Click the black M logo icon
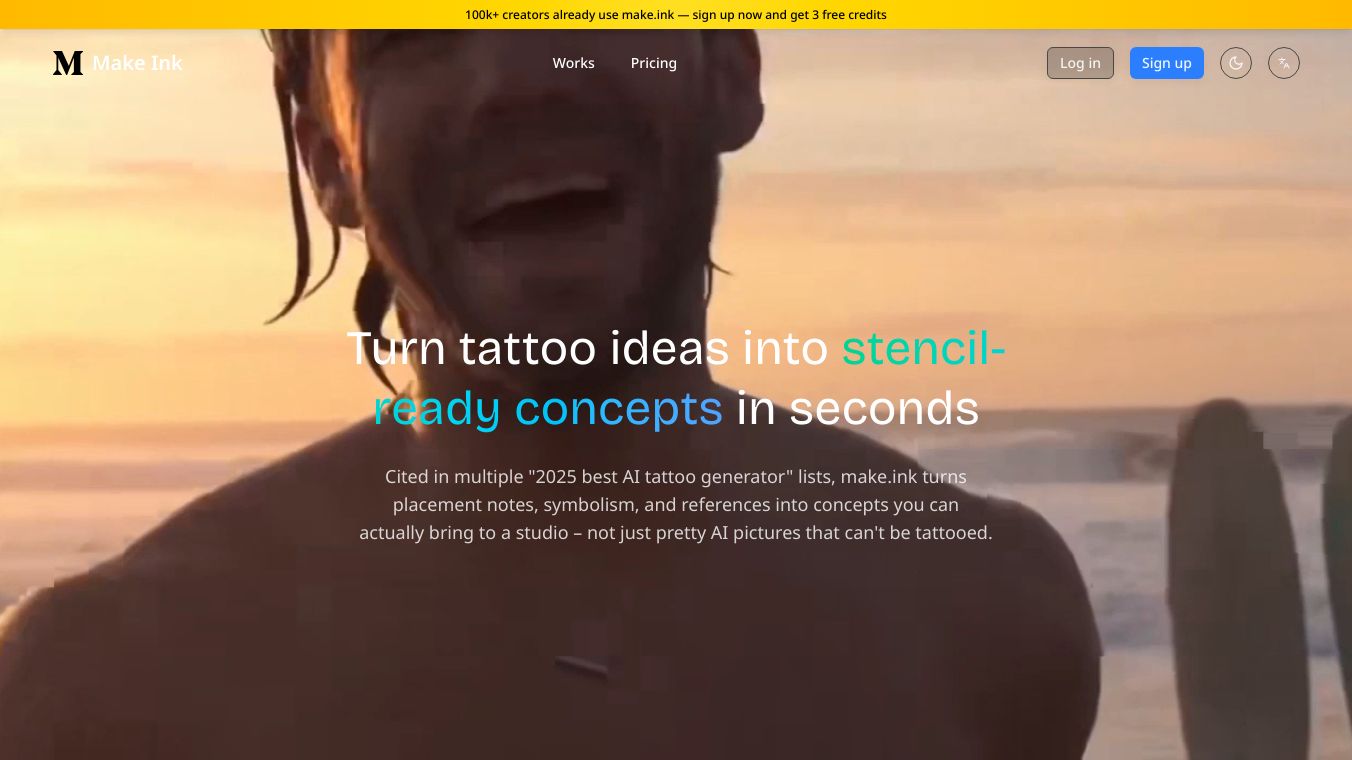This screenshot has width=1352, height=760. [x=68, y=63]
